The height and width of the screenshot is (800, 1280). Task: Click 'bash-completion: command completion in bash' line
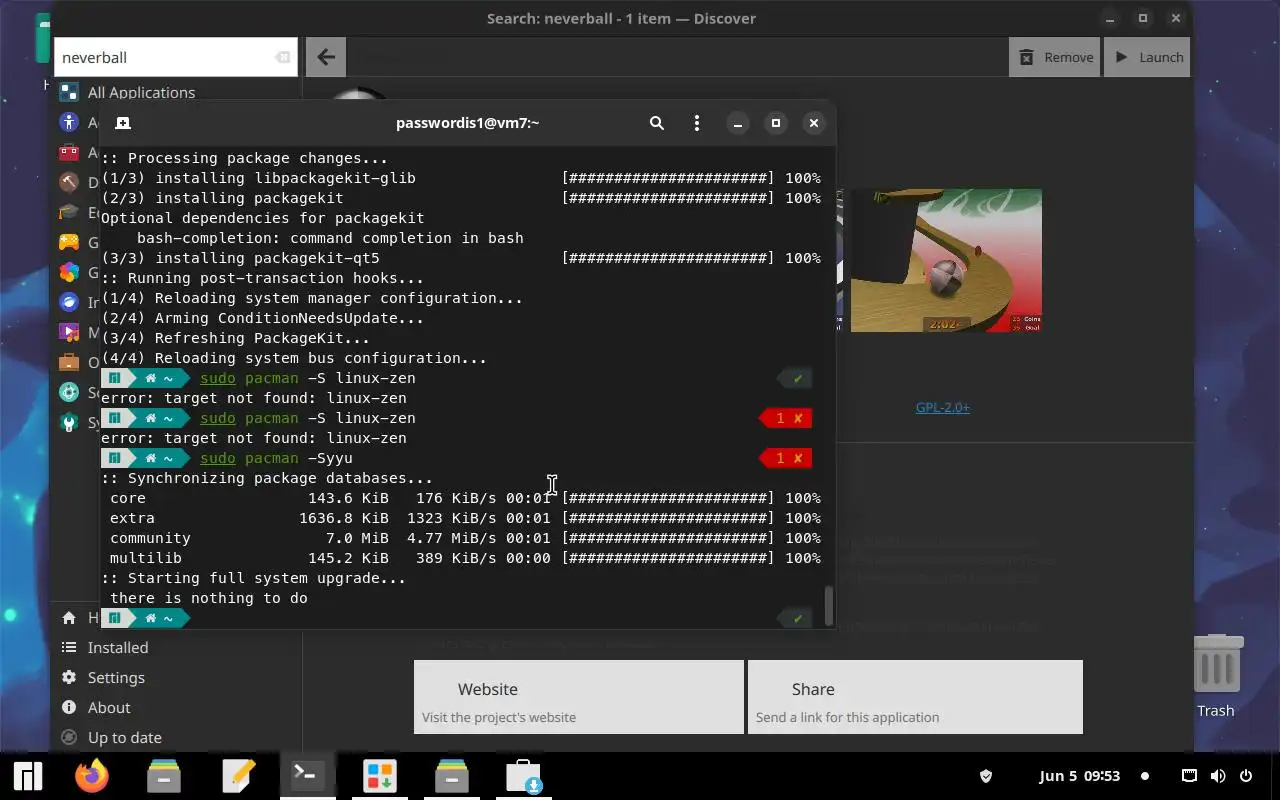tap(330, 238)
